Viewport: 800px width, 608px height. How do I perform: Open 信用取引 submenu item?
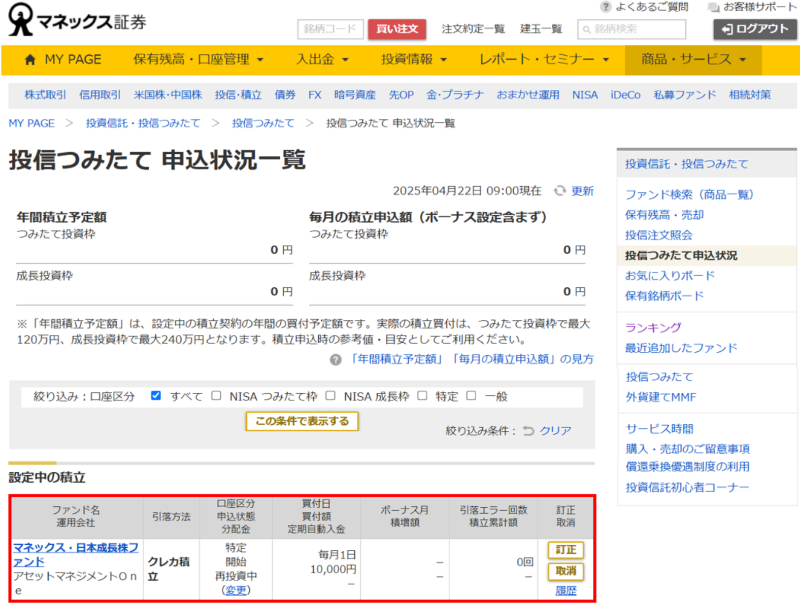100,95
